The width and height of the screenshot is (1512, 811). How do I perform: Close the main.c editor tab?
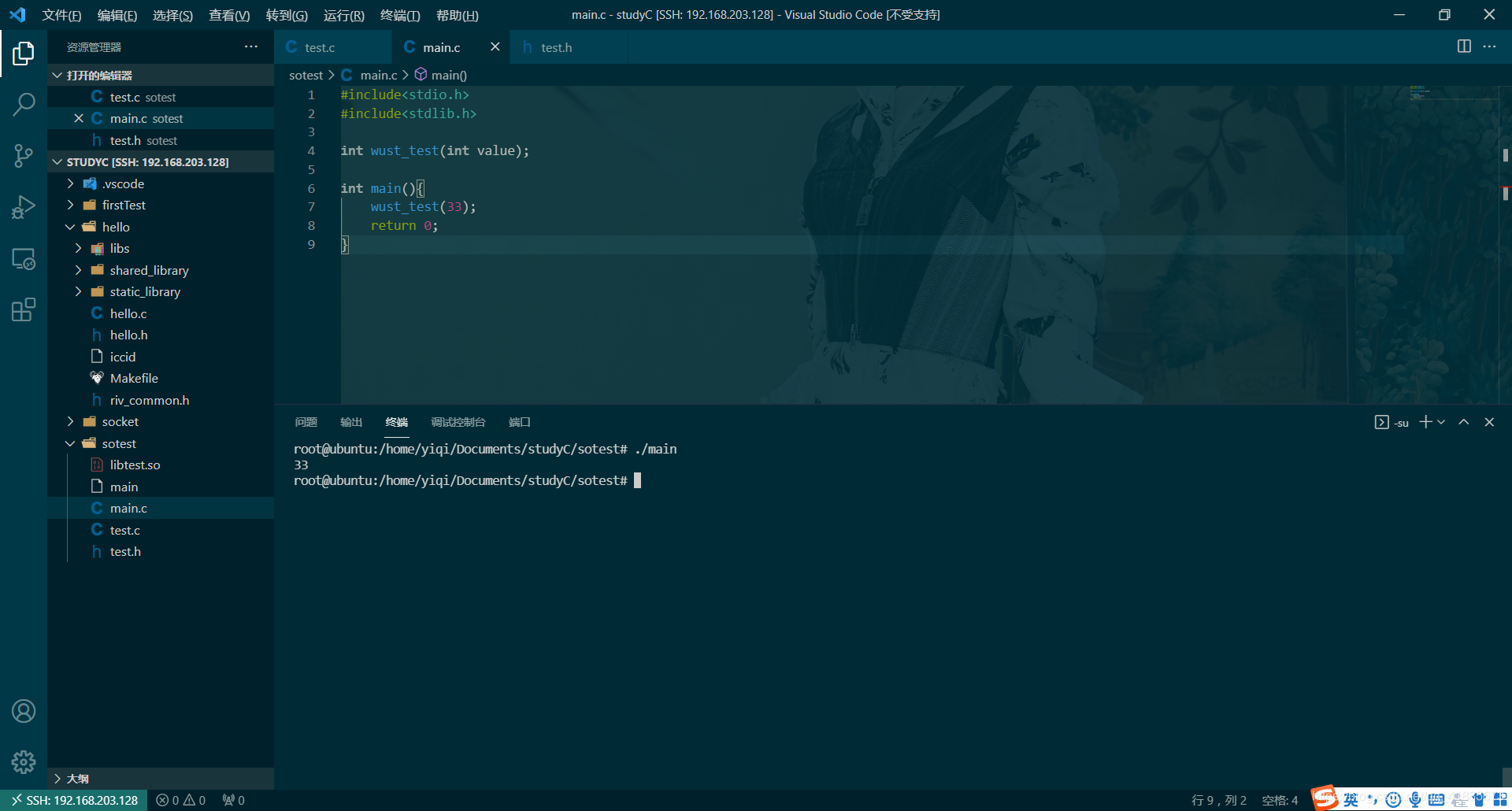[495, 46]
